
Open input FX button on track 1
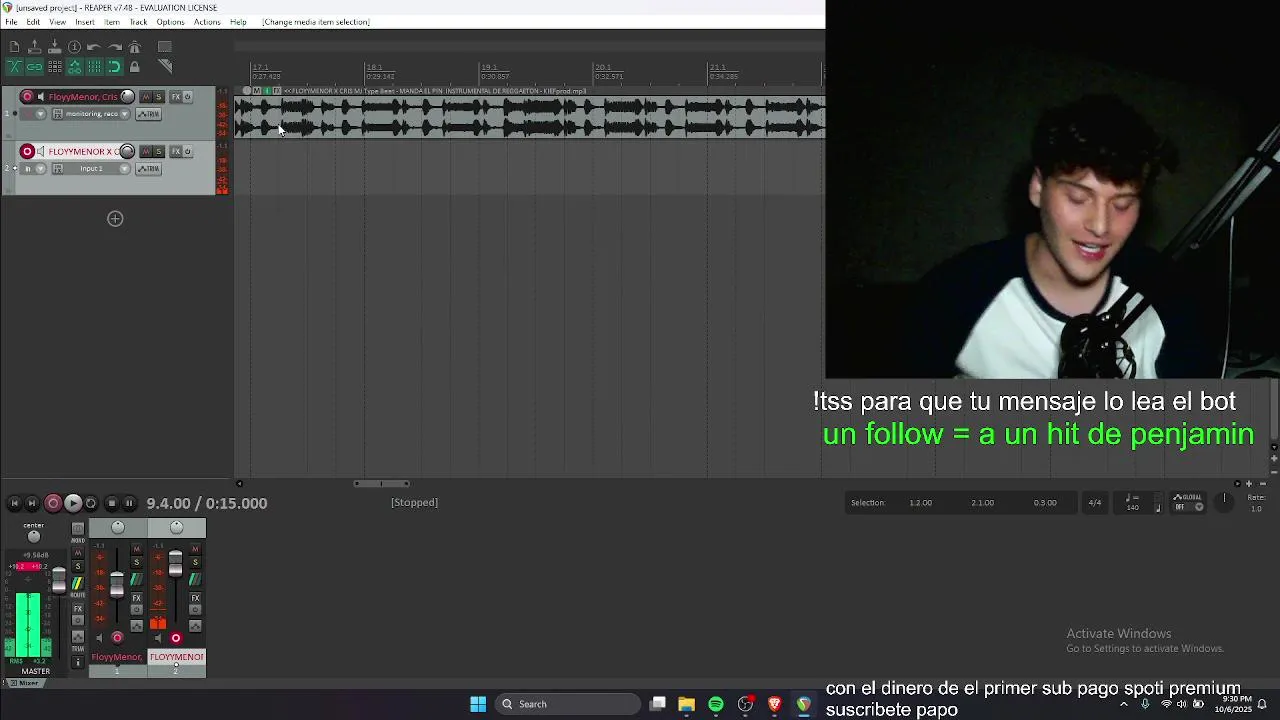tap(58, 114)
